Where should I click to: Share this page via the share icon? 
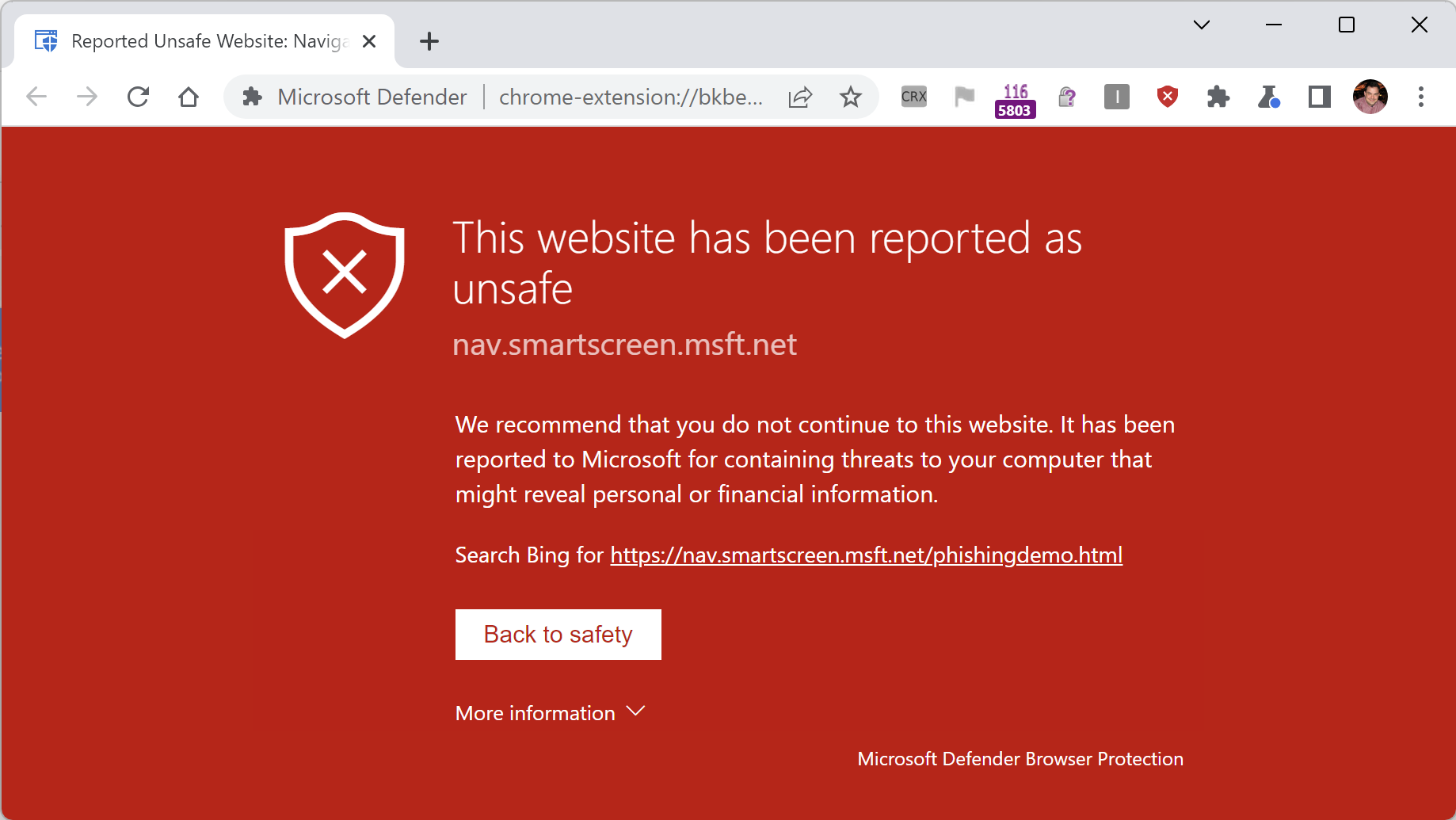[x=800, y=97]
